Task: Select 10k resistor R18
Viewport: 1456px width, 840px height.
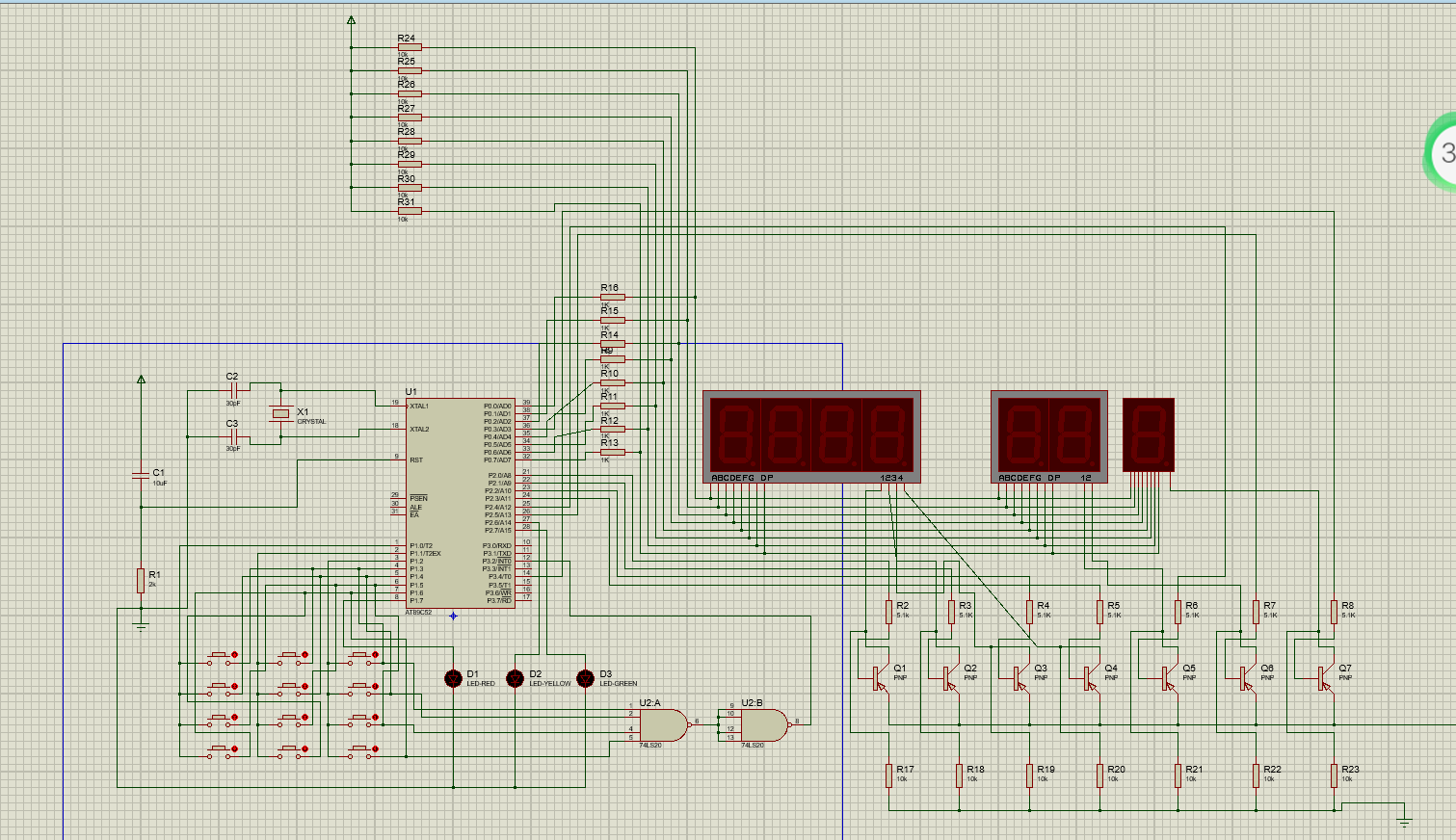Action: click(x=959, y=775)
